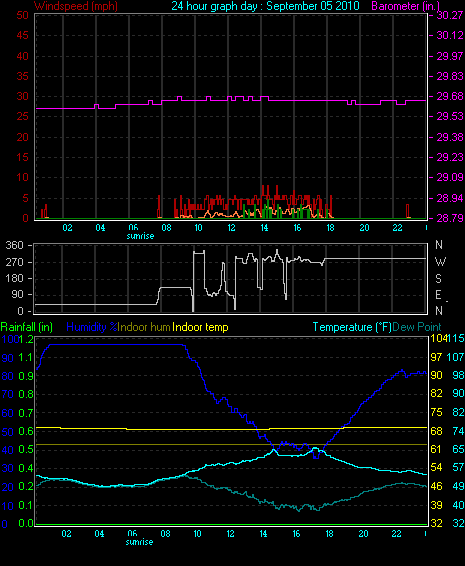Image resolution: width=465 pixels, height=566 pixels.
Task: Select the 29.97 barometer scale value
Action: coord(449,56)
